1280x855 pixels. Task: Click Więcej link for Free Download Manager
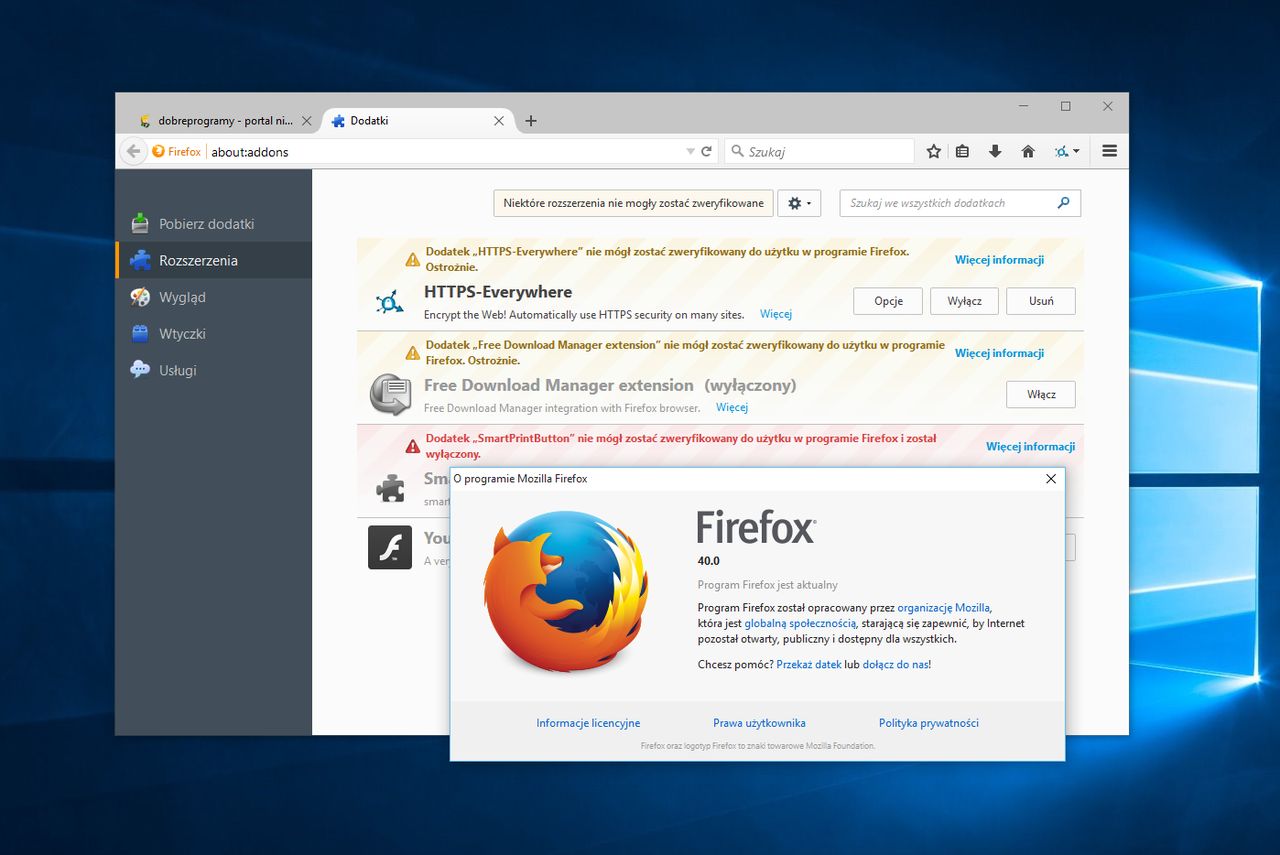coord(732,407)
